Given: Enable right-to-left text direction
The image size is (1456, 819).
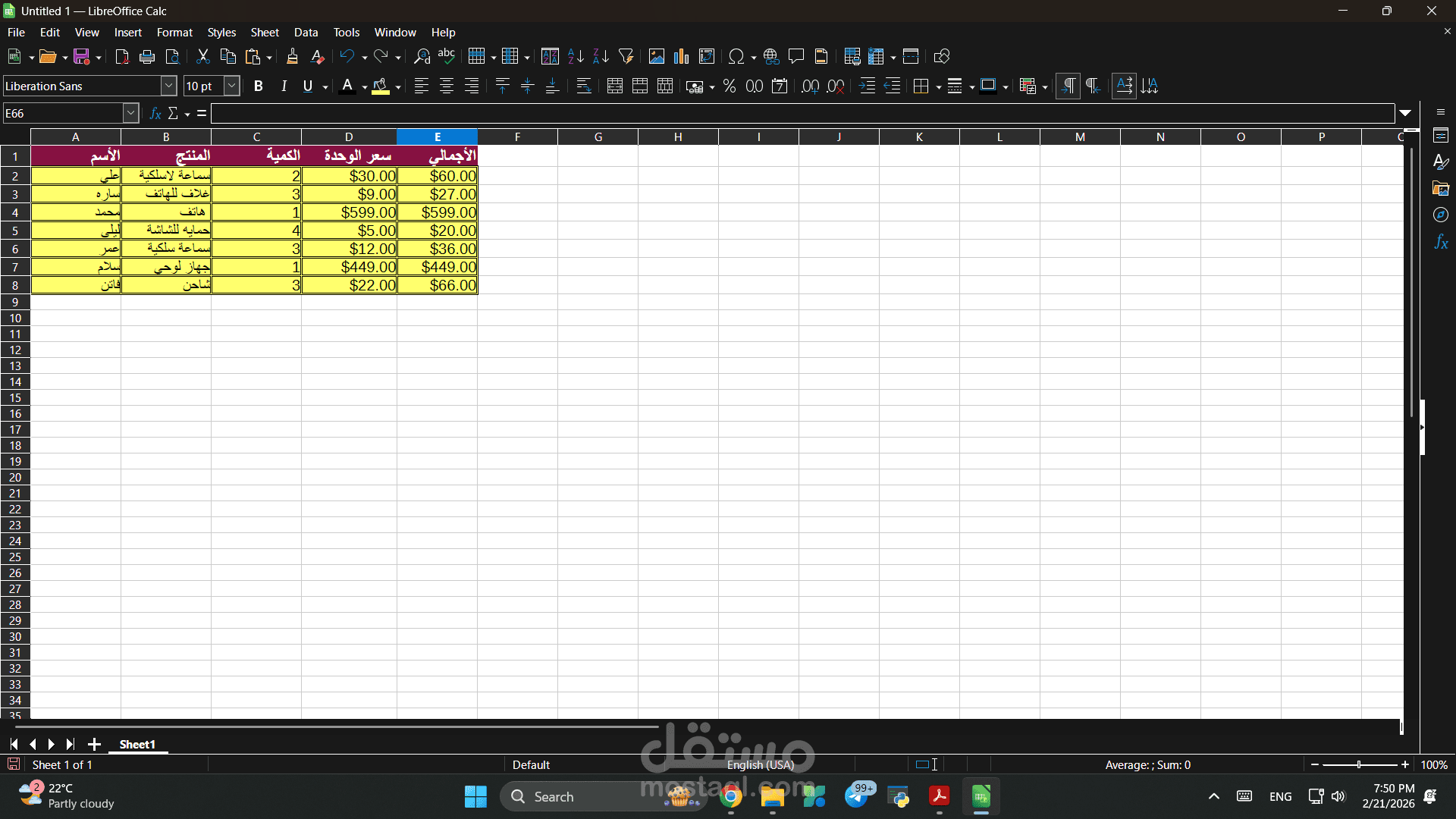Looking at the screenshot, I should (1093, 86).
